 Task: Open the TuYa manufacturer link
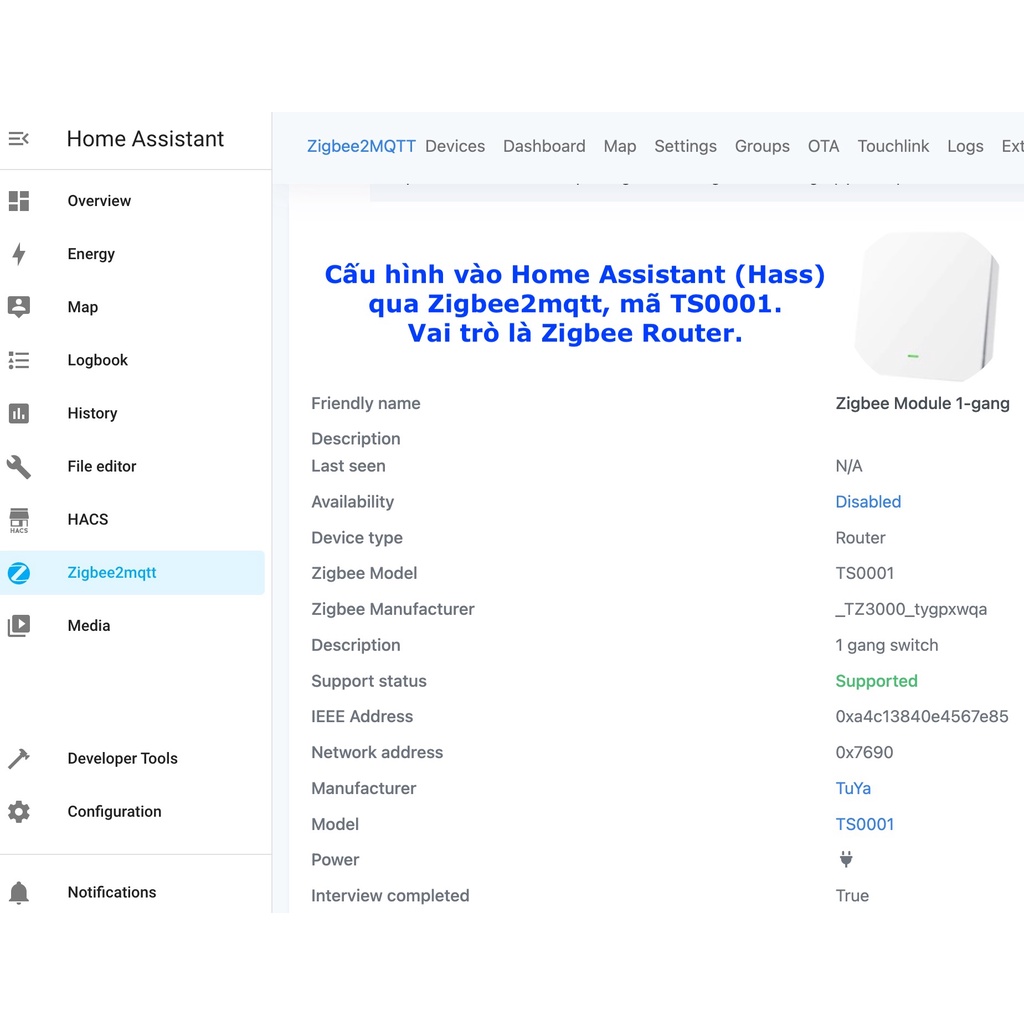pyautogui.click(x=853, y=788)
